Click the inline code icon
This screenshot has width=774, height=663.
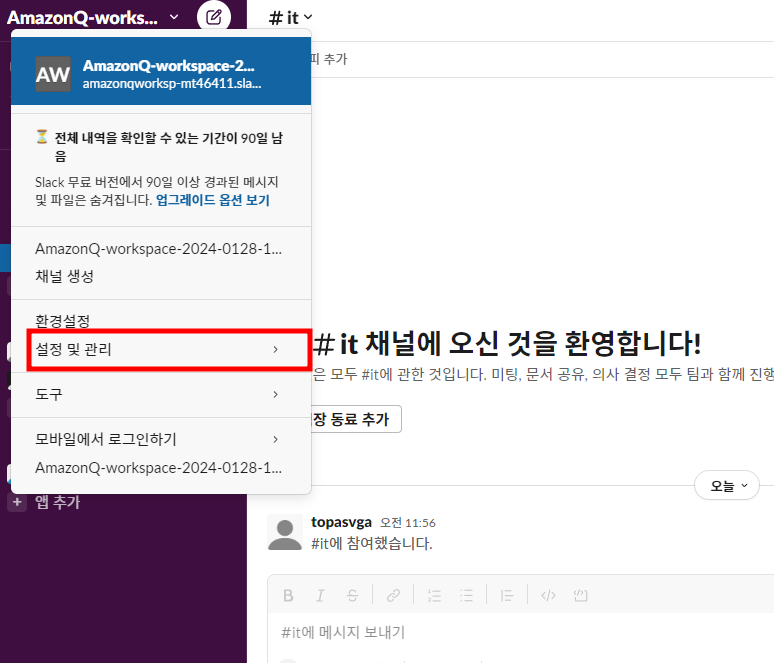point(548,595)
